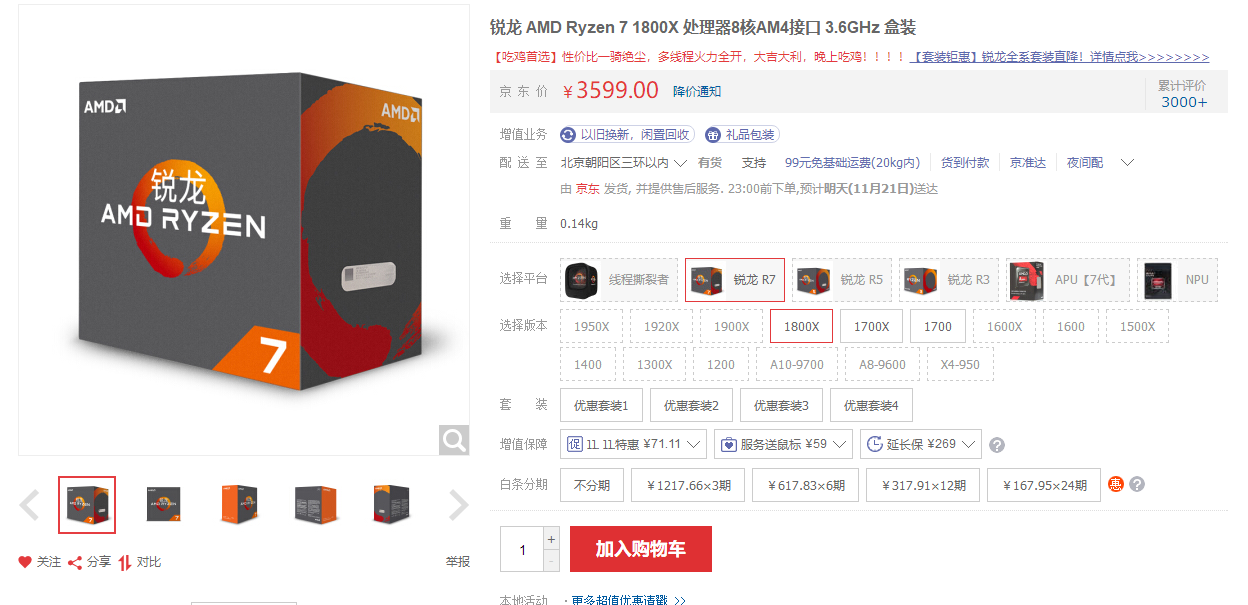The width and height of the screenshot is (1248, 605).
Task: Select the 锐龙 R5 platform option
Action: 842,280
